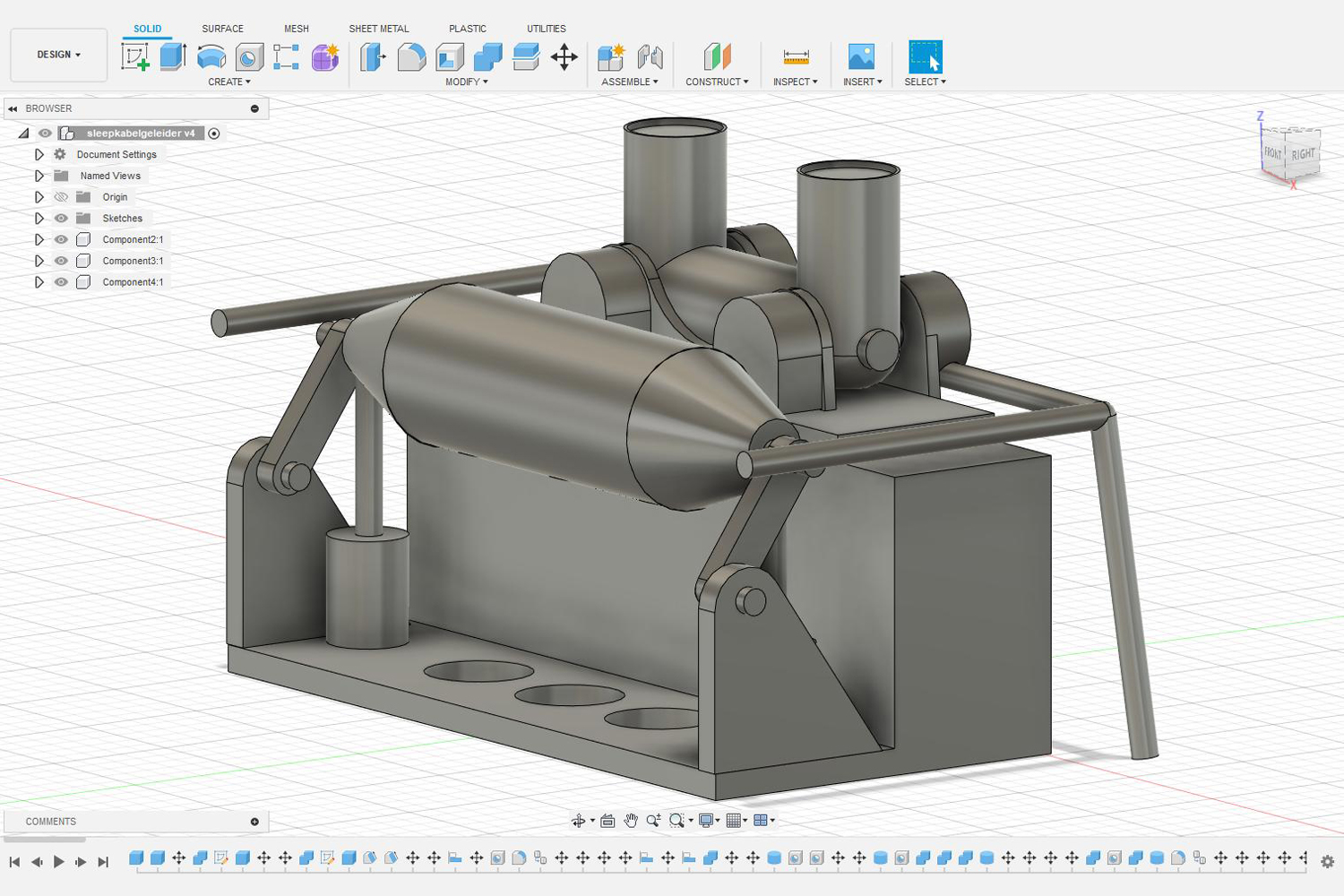The height and width of the screenshot is (896, 1344).
Task: Open the PLASTIC tab
Action: pyautogui.click(x=468, y=29)
